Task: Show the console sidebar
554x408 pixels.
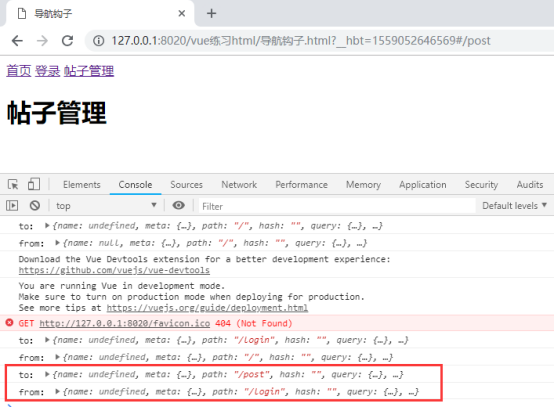Action: pyautogui.click(x=12, y=206)
